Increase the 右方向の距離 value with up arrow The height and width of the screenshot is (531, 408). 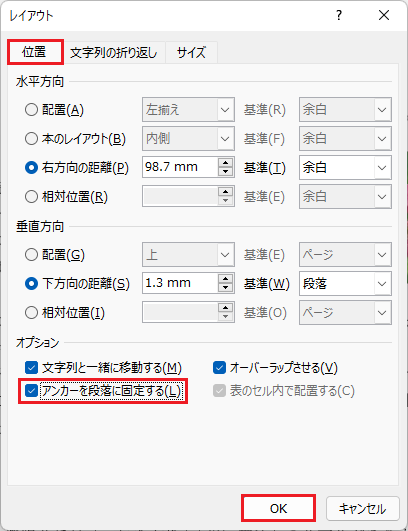[226, 163]
